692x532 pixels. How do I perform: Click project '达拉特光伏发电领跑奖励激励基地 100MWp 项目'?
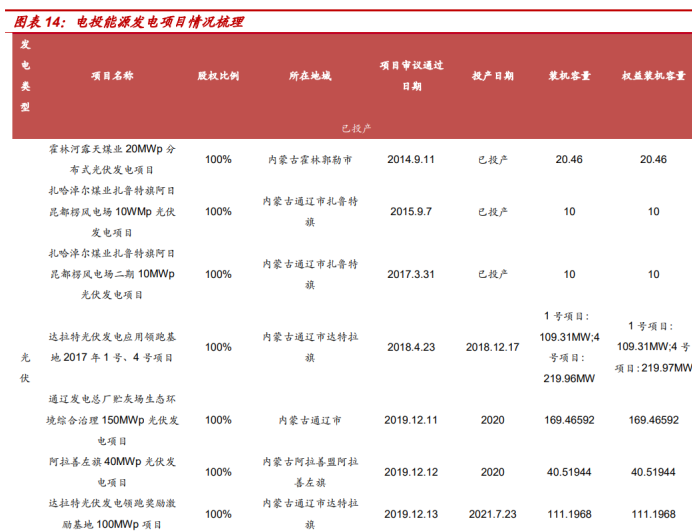(112, 514)
